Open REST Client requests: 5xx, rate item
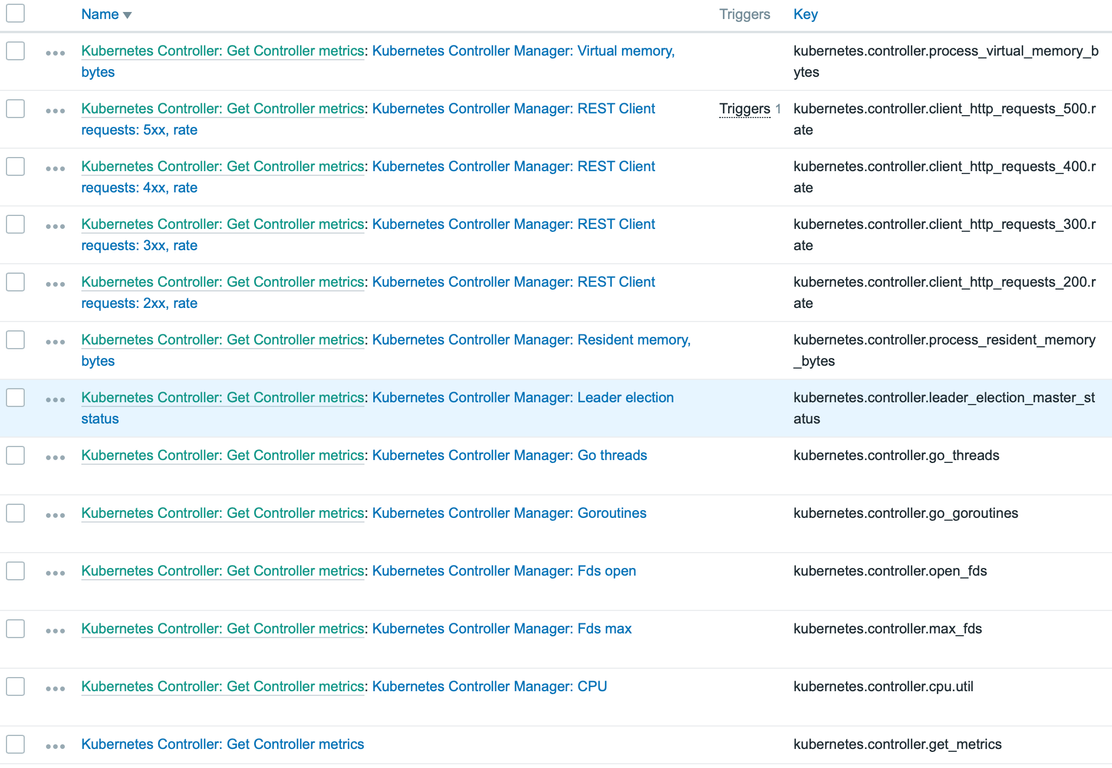 click(x=513, y=108)
